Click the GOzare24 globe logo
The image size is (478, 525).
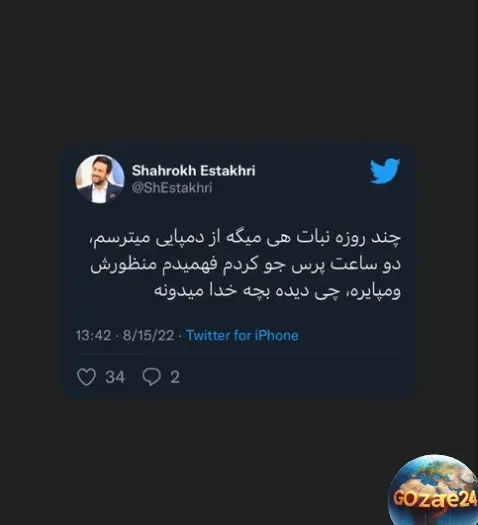click(433, 490)
